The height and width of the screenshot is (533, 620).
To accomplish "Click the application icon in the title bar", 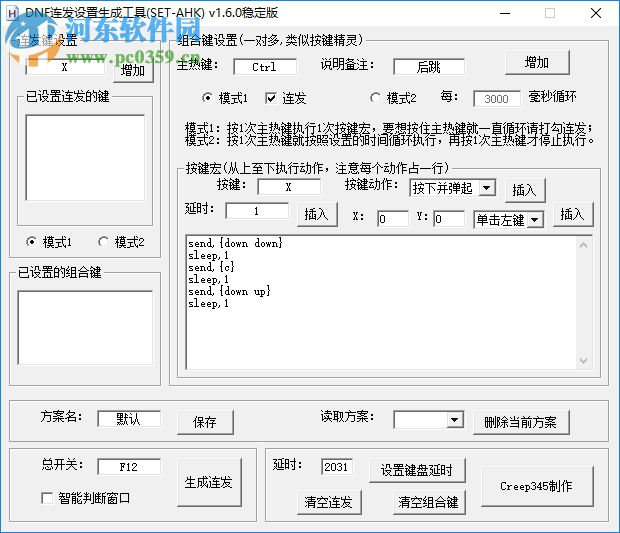I will coord(12,13).
